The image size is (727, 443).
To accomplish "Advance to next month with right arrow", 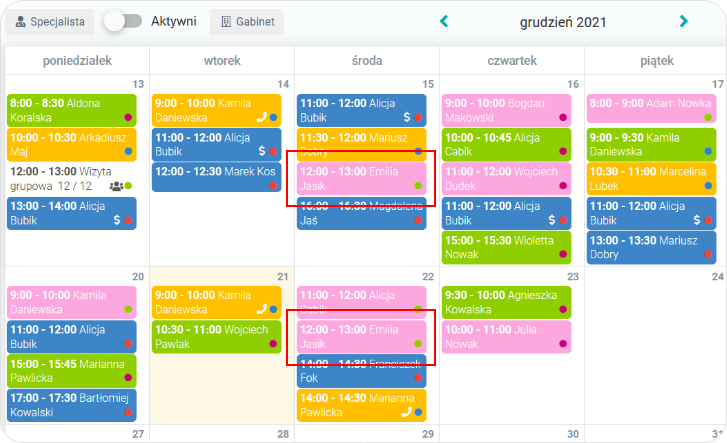I will 684,21.
